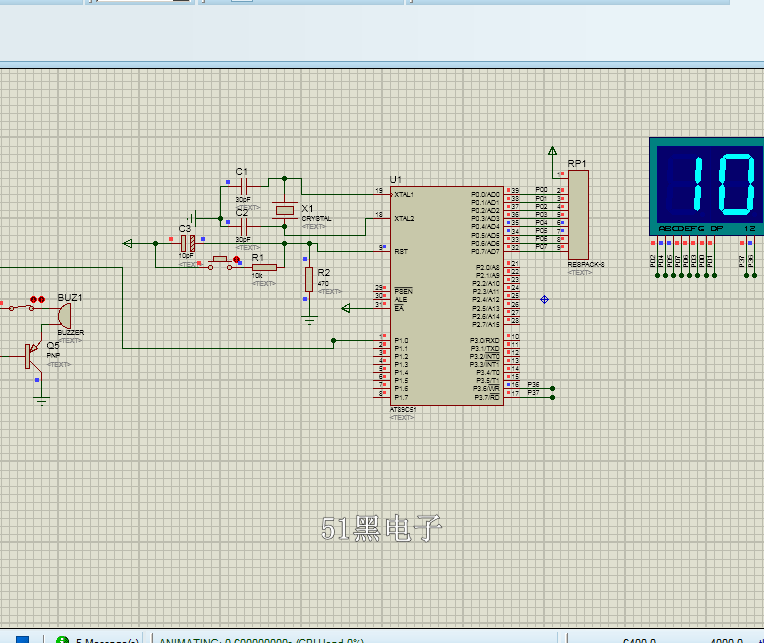Viewport: 764px width, 643px height.
Task: Toggle the switch beside BUZ1 buzzer
Action: [x=21, y=308]
